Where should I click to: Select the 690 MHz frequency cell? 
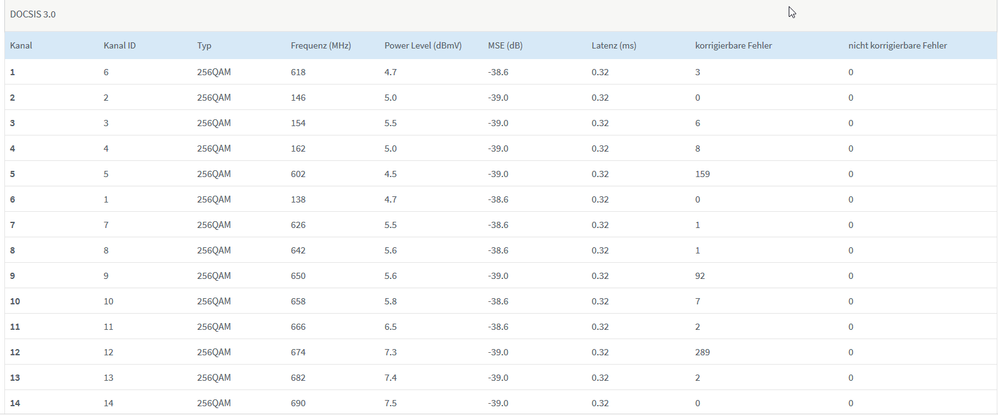coord(298,403)
